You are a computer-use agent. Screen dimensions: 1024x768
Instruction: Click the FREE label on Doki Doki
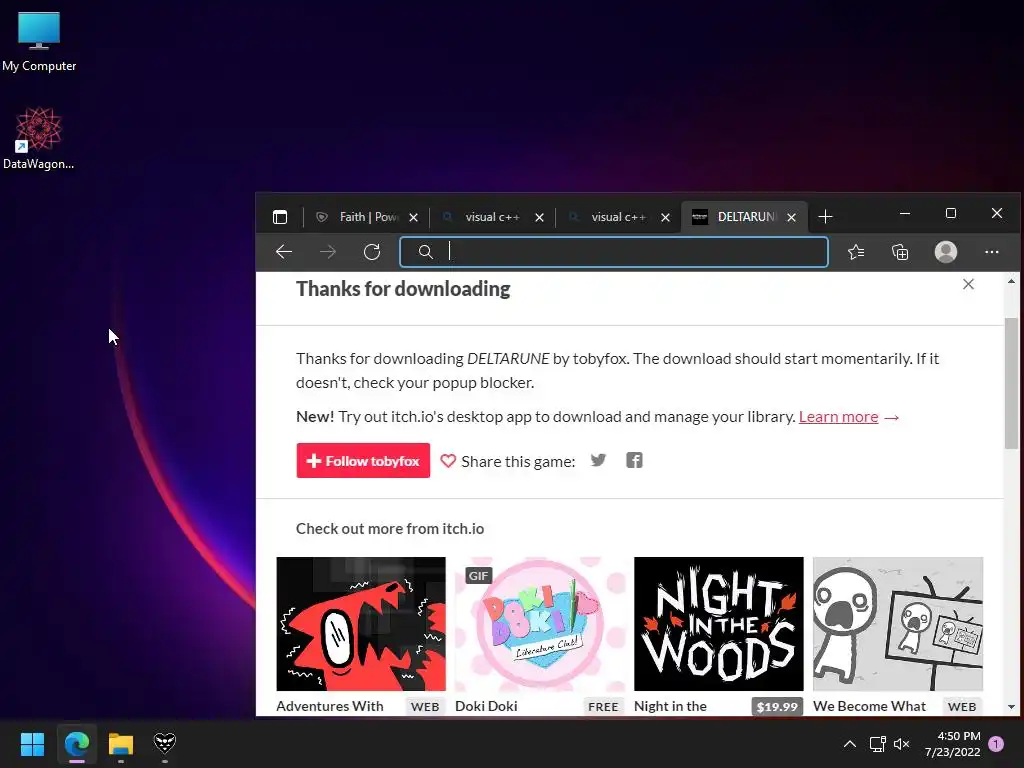(603, 707)
